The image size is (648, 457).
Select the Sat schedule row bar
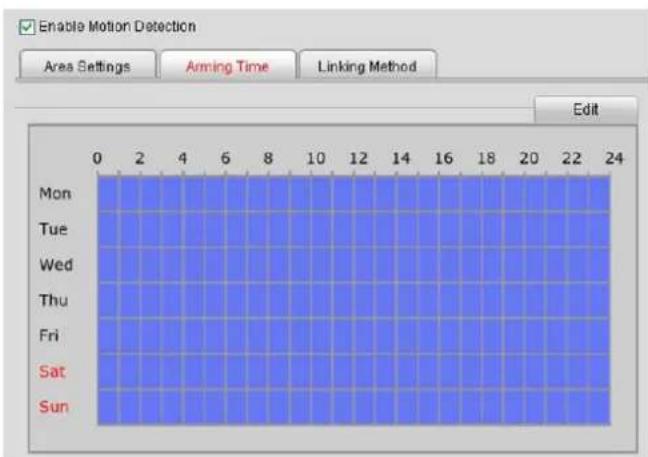pyautogui.click(x=354, y=371)
